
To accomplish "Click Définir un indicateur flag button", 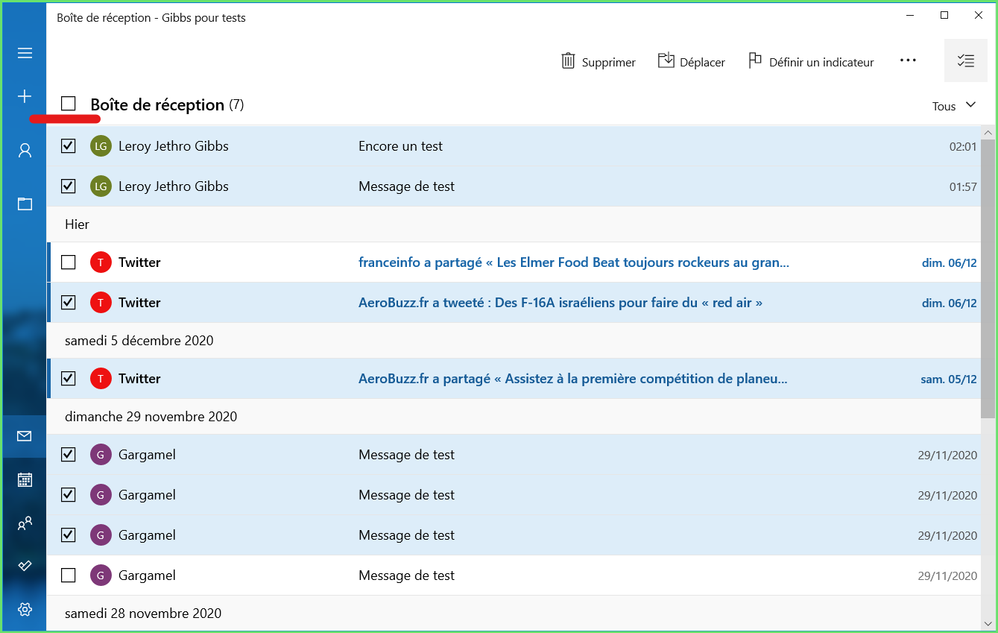I will click(x=811, y=62).
